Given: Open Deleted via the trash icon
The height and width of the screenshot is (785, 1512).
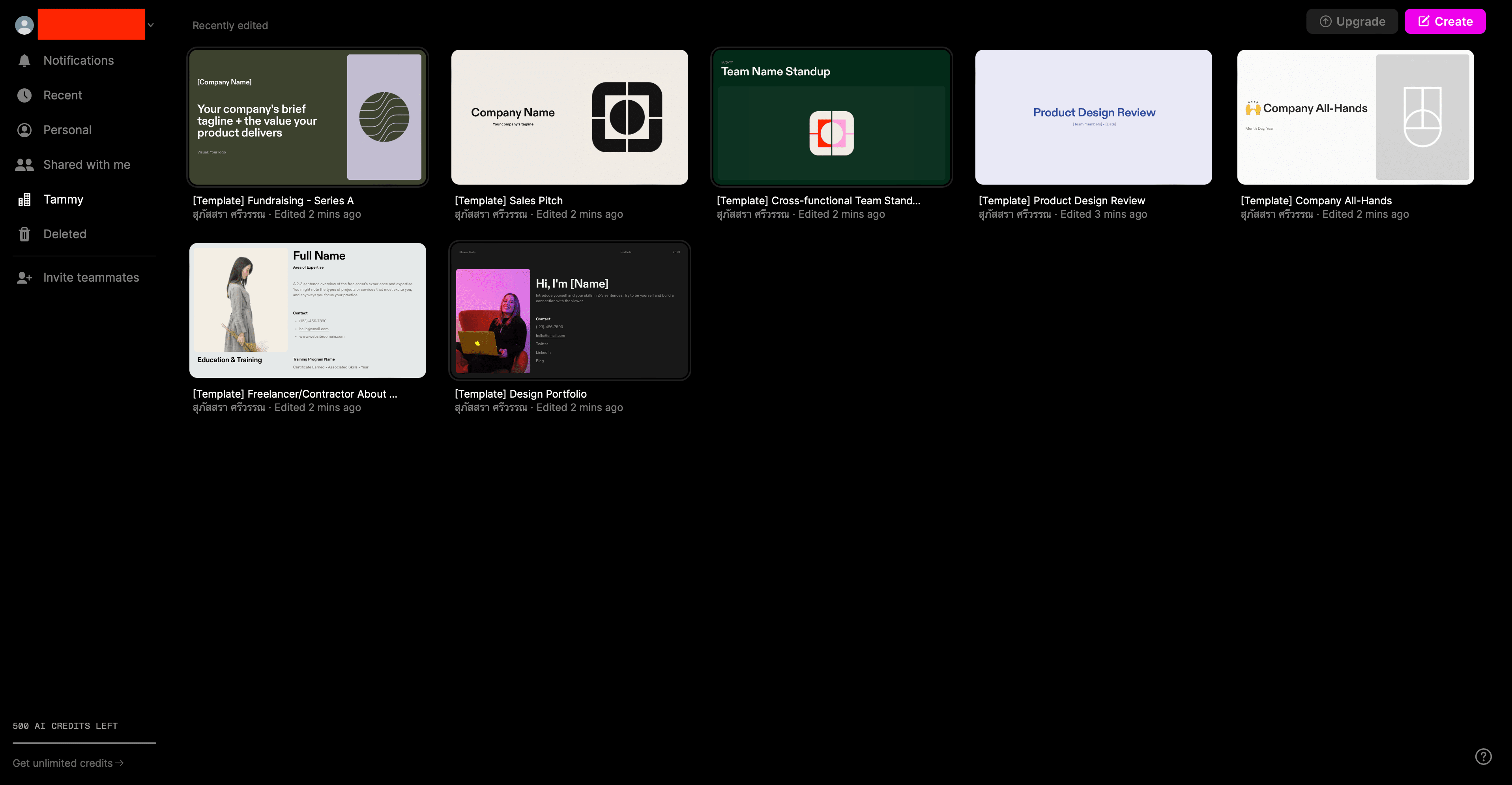Looking at the screenshot, I should pyautogui.click(x=24, y=234).
